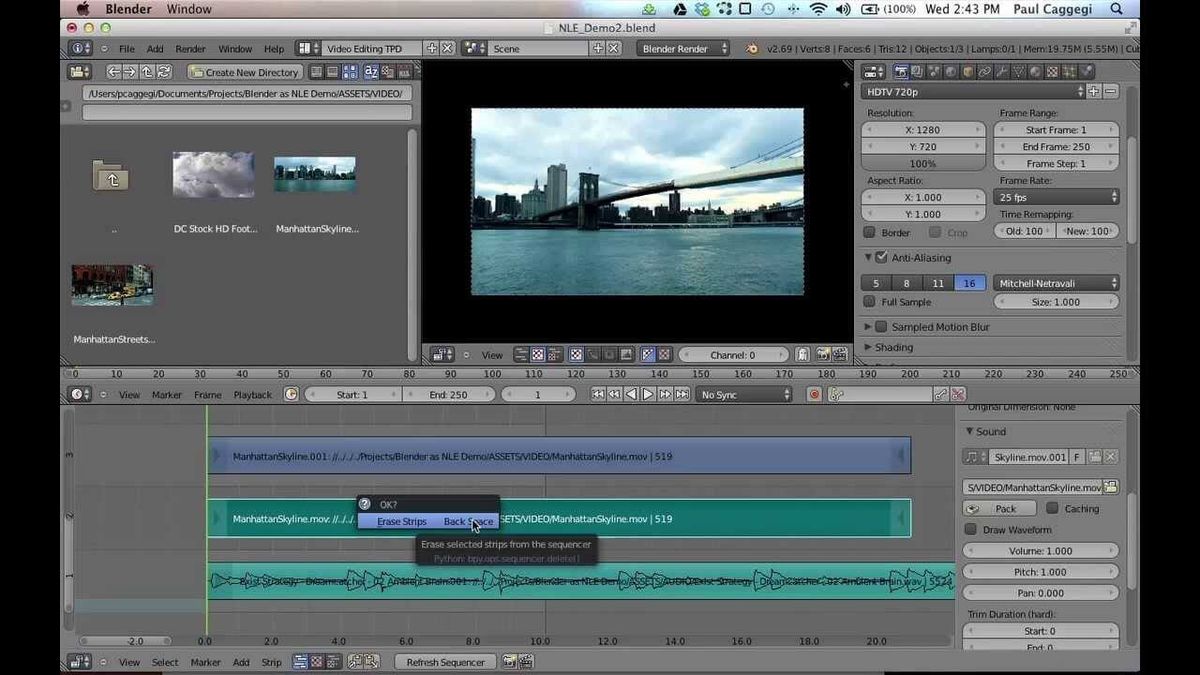Open the 25 fps frame rate dropdown
This screenshot has height=675, width=1200.
click(1055, 197)
